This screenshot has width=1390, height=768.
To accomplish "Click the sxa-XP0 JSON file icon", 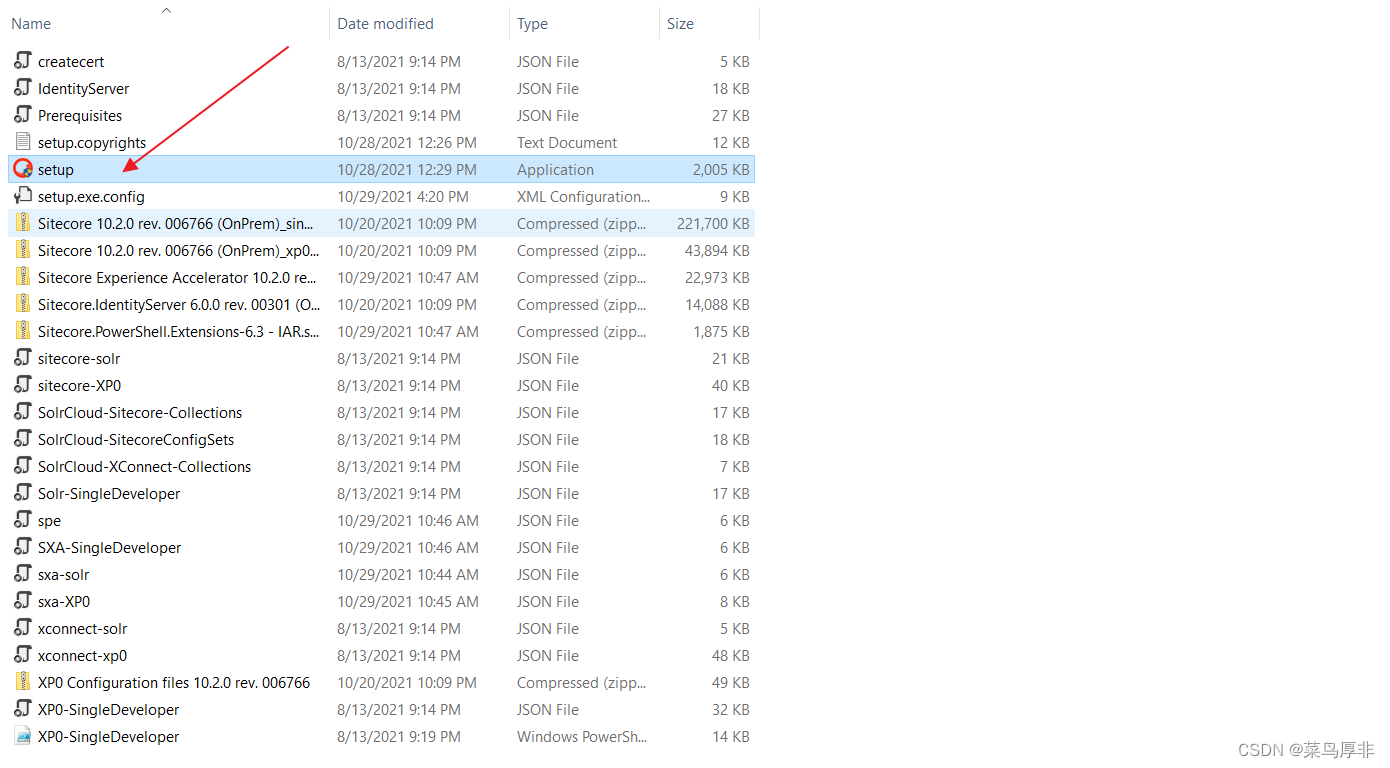I will point(23,601).
